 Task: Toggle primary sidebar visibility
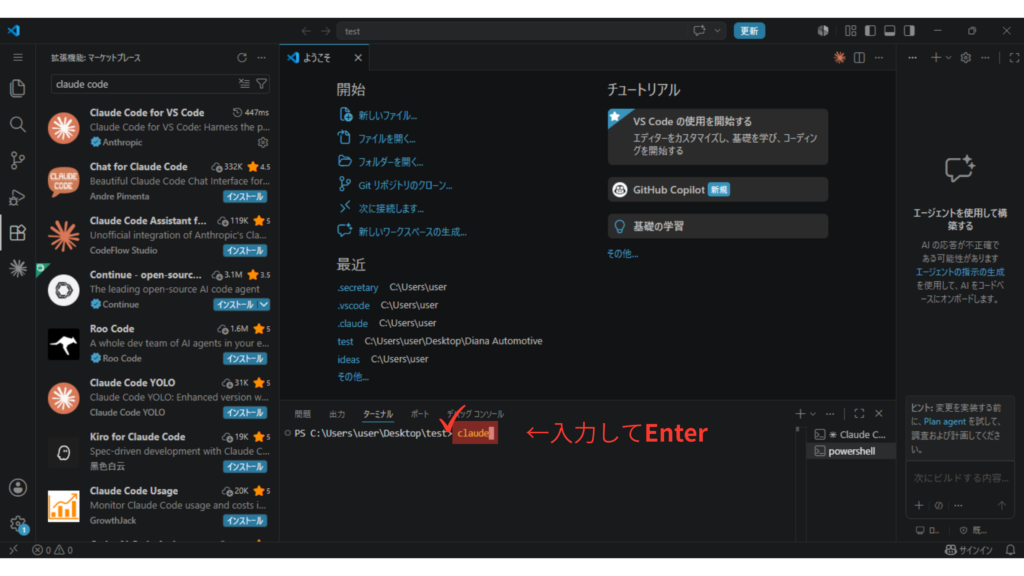pyautogui.click(x=870, y=31)
